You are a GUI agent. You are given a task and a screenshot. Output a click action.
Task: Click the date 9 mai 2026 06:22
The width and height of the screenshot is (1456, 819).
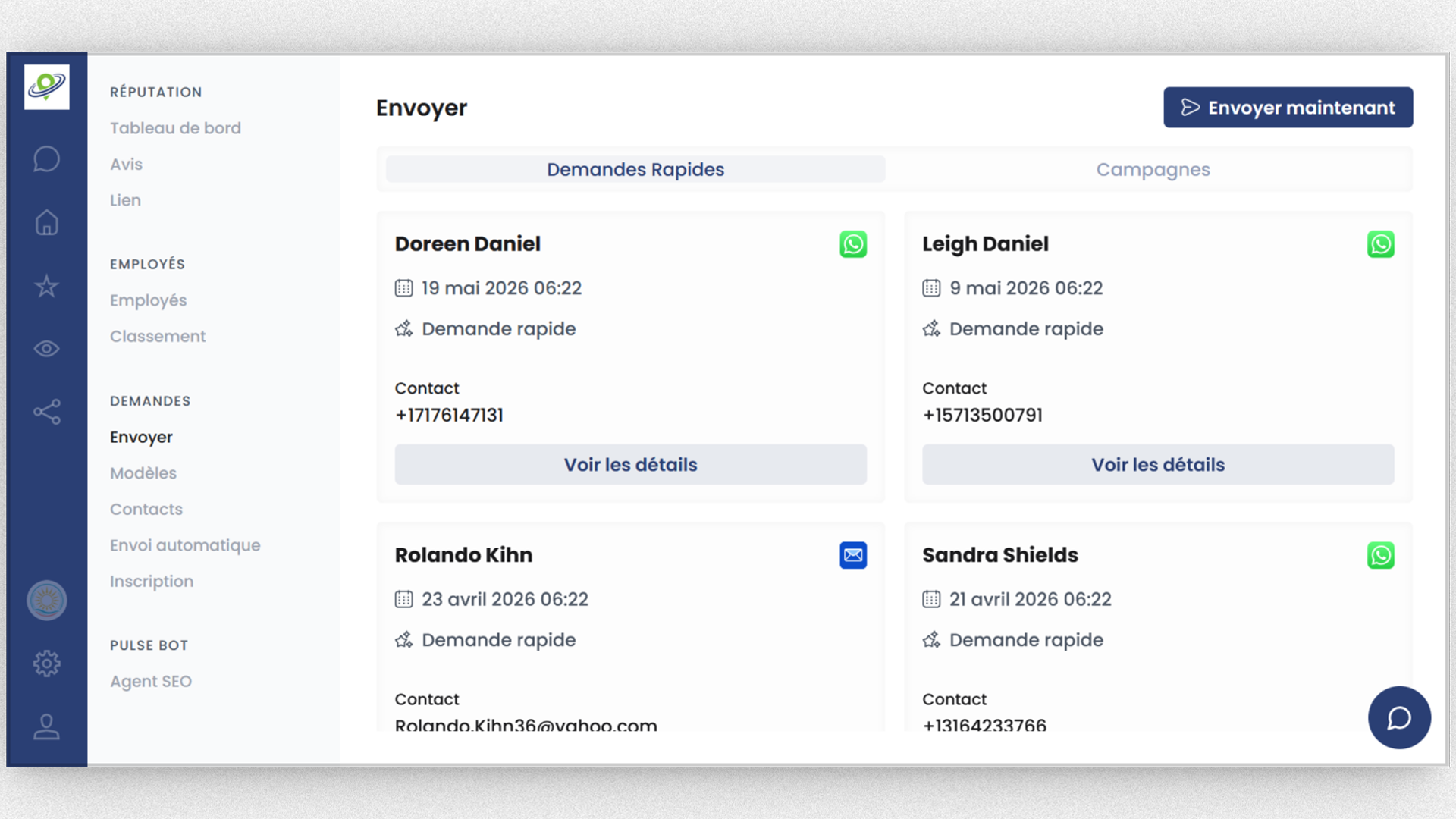[x=1026, y=288]
